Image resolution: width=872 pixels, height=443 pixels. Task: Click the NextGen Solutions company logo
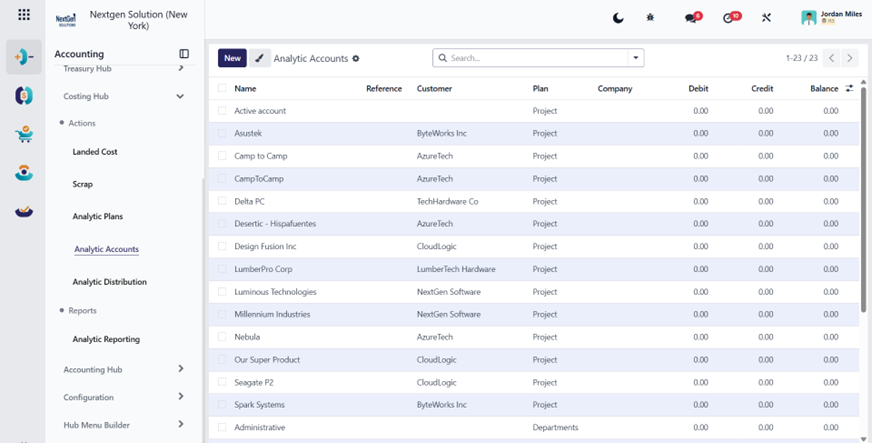66,20
